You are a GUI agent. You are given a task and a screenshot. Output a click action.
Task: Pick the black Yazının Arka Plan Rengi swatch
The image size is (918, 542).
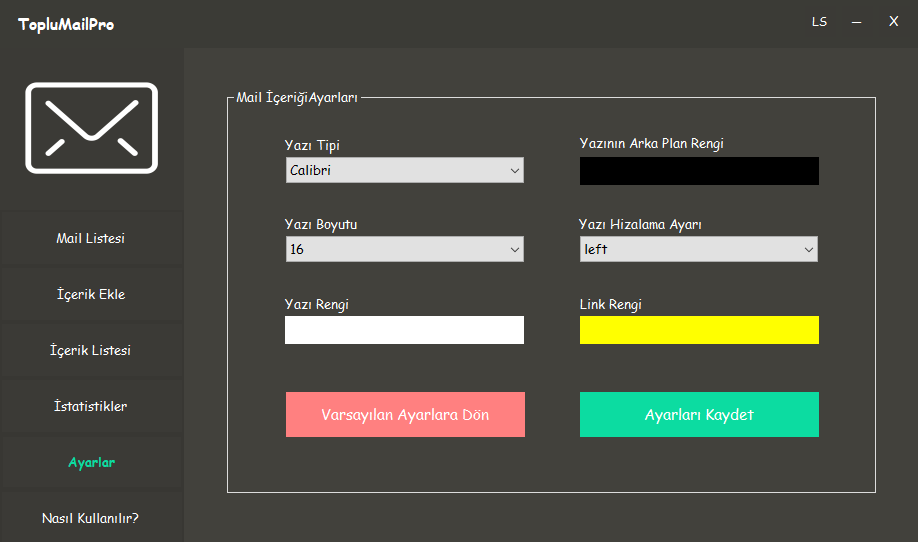tap(699, 171)
